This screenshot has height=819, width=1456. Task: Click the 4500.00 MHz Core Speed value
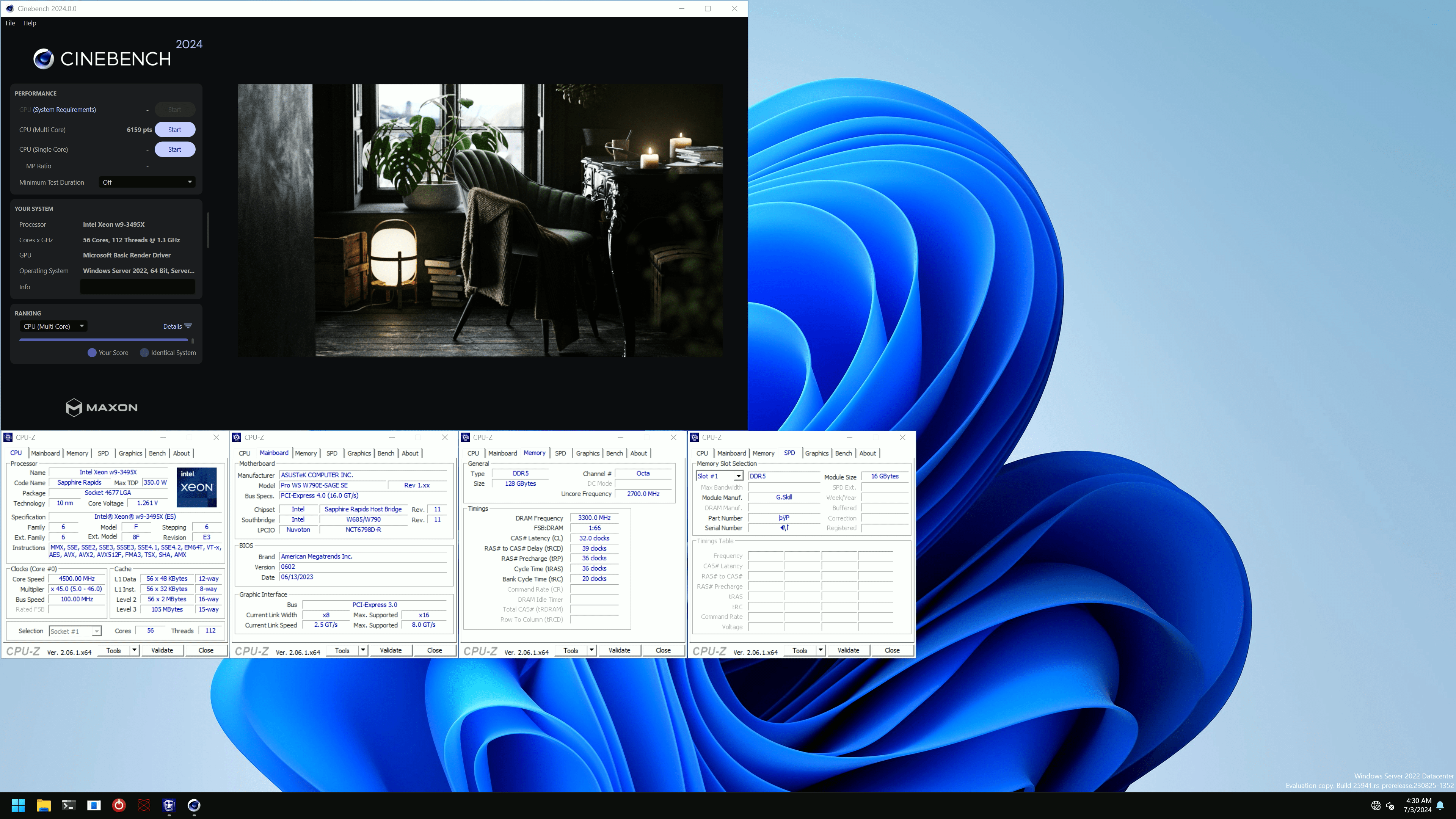point(77,578)
